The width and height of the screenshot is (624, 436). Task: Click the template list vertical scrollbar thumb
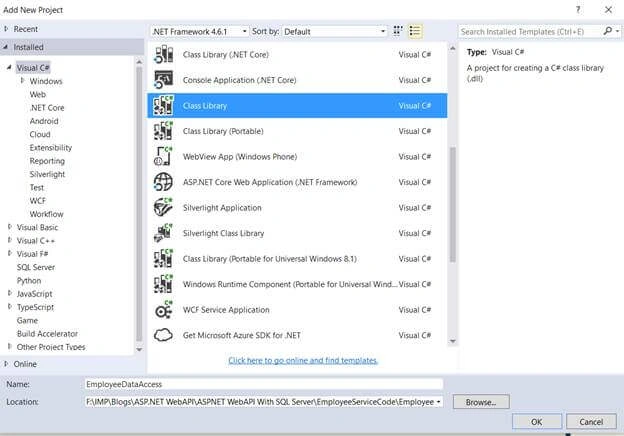tap(452, 204)
